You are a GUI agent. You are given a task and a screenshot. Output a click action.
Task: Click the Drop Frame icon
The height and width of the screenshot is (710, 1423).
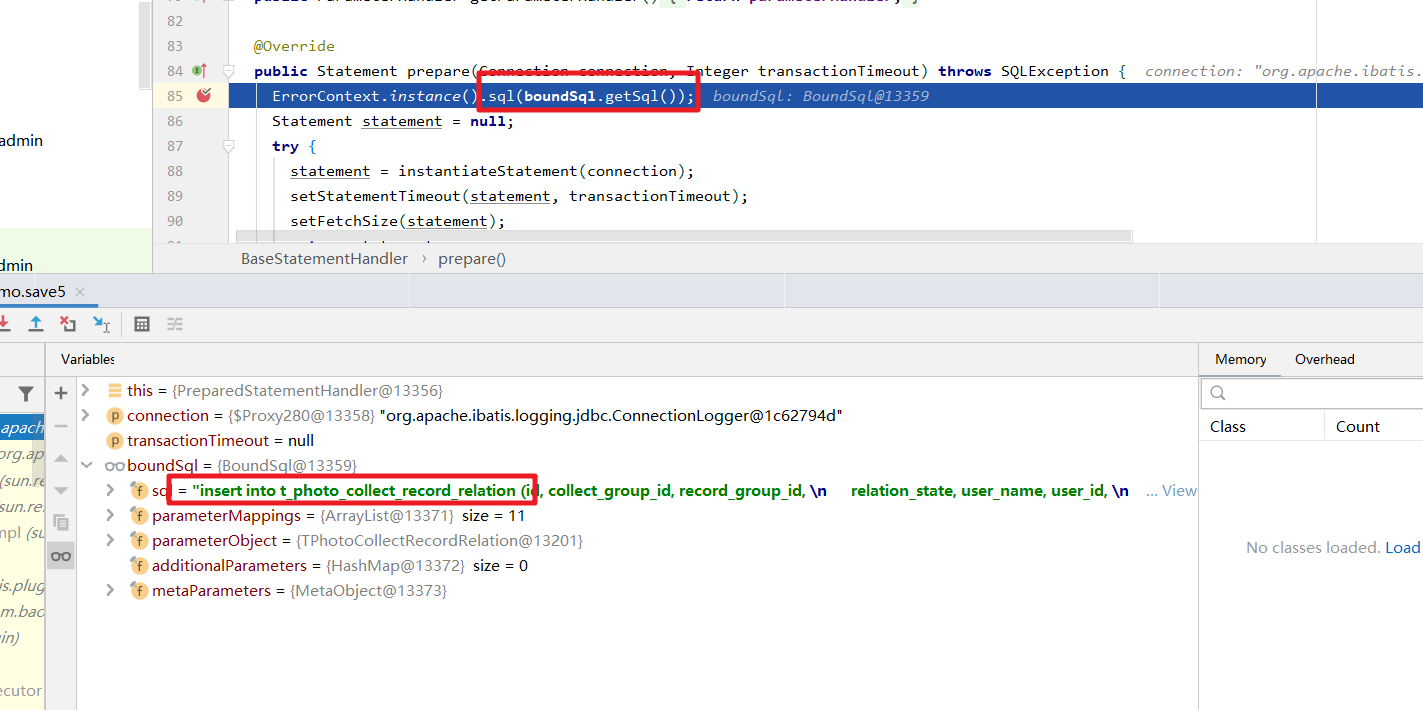[67, 324]
